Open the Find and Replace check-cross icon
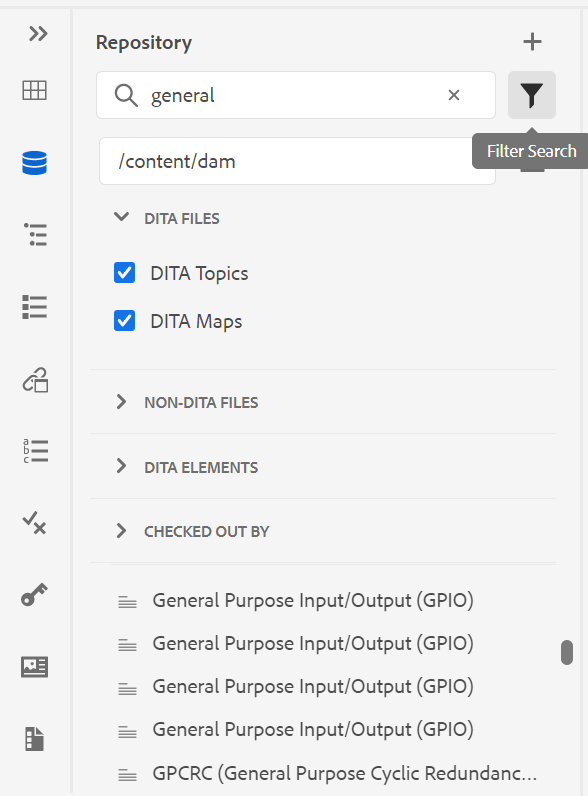Image resolution: width=588 pixels, height=796 pixels. (34, 523)
